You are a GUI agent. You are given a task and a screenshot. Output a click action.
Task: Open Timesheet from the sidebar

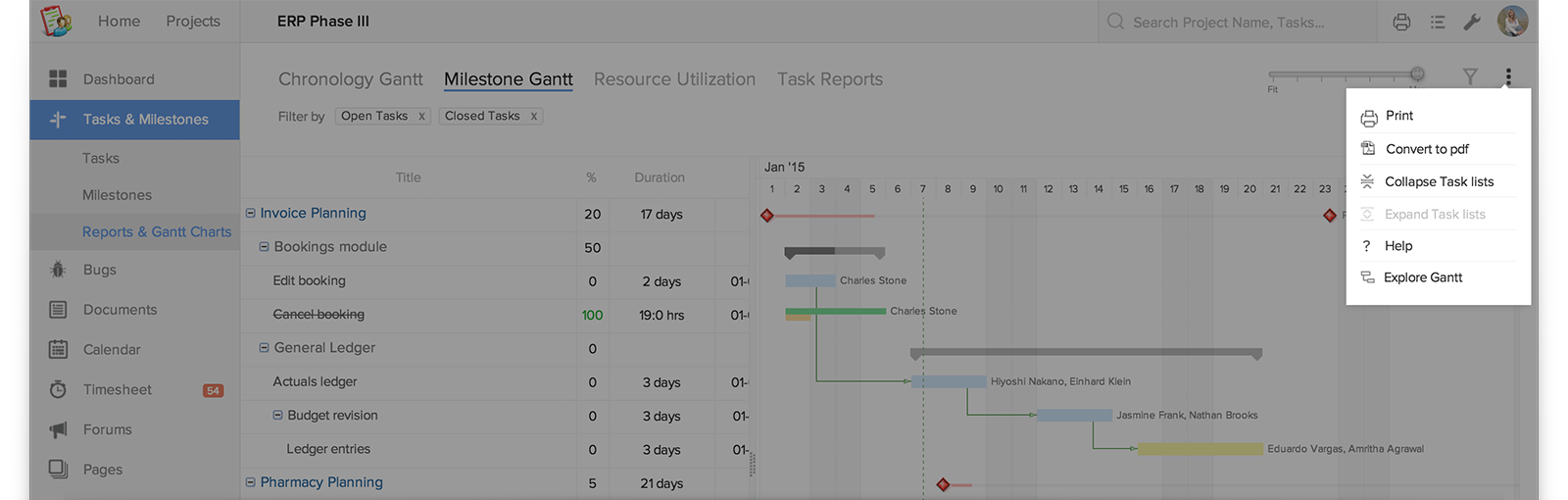coord(117,389)
